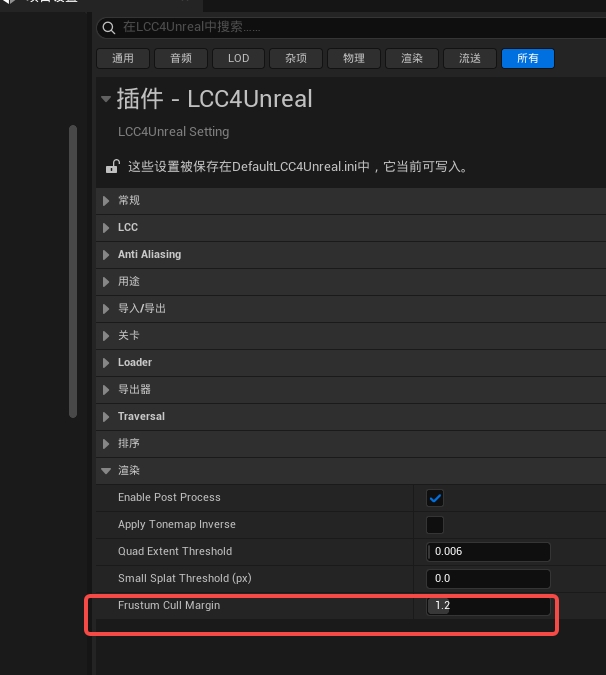The image size is (606, 675).
Task: Expand the 关卡 section
Action: click(106, 336)
